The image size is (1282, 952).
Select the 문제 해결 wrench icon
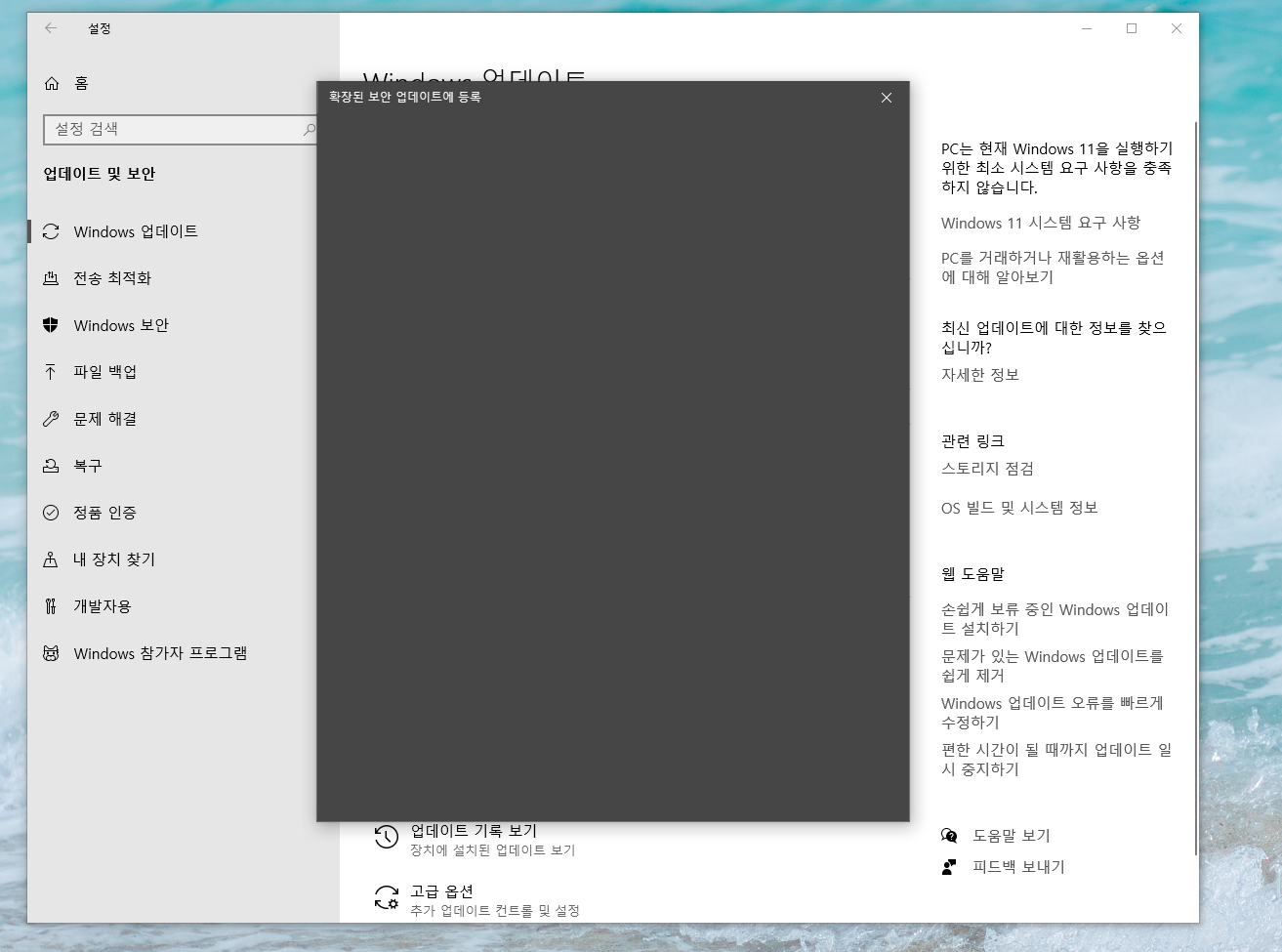[51, 419]
